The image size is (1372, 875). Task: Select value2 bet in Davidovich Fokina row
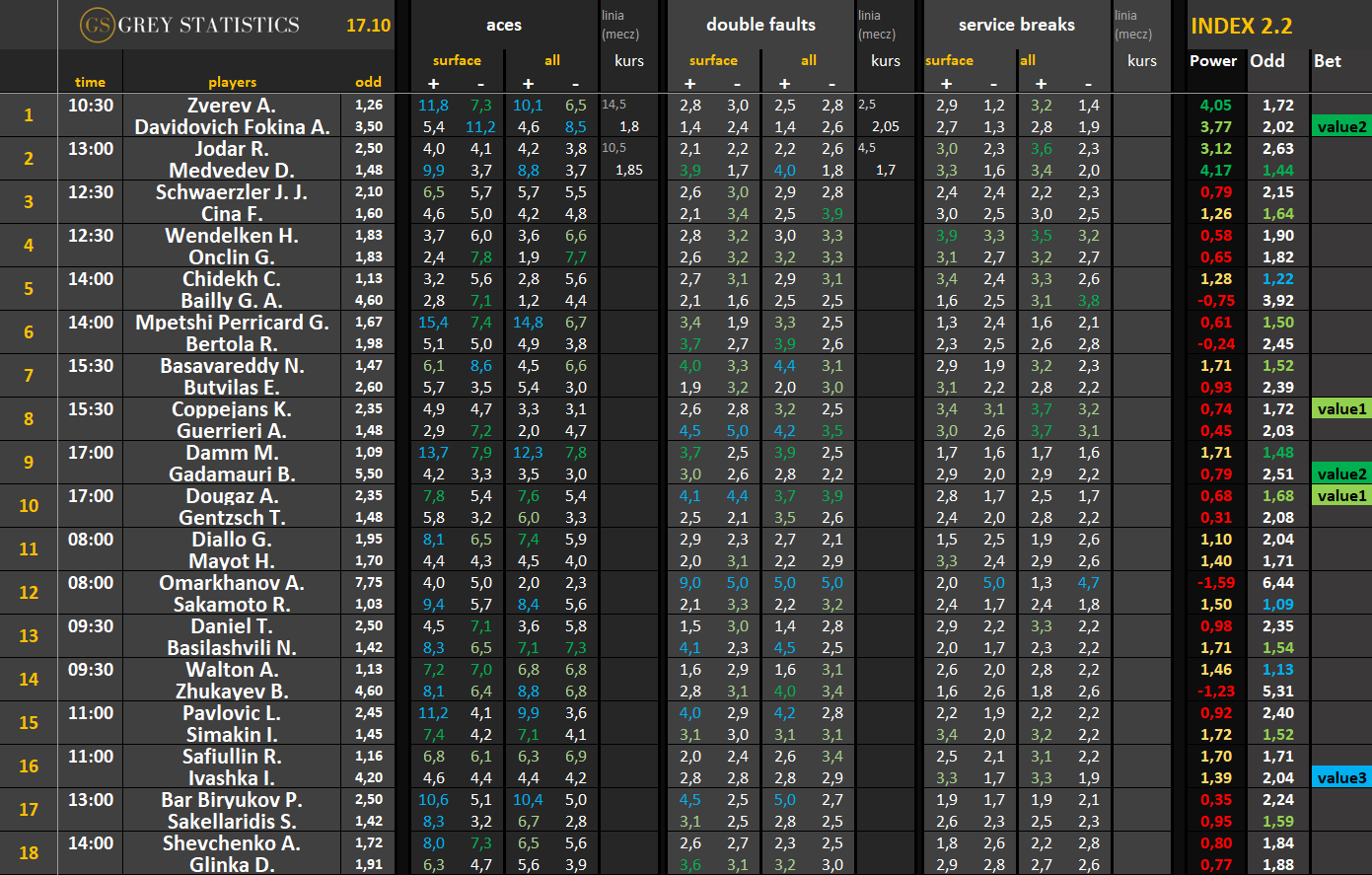[1341, 127]
